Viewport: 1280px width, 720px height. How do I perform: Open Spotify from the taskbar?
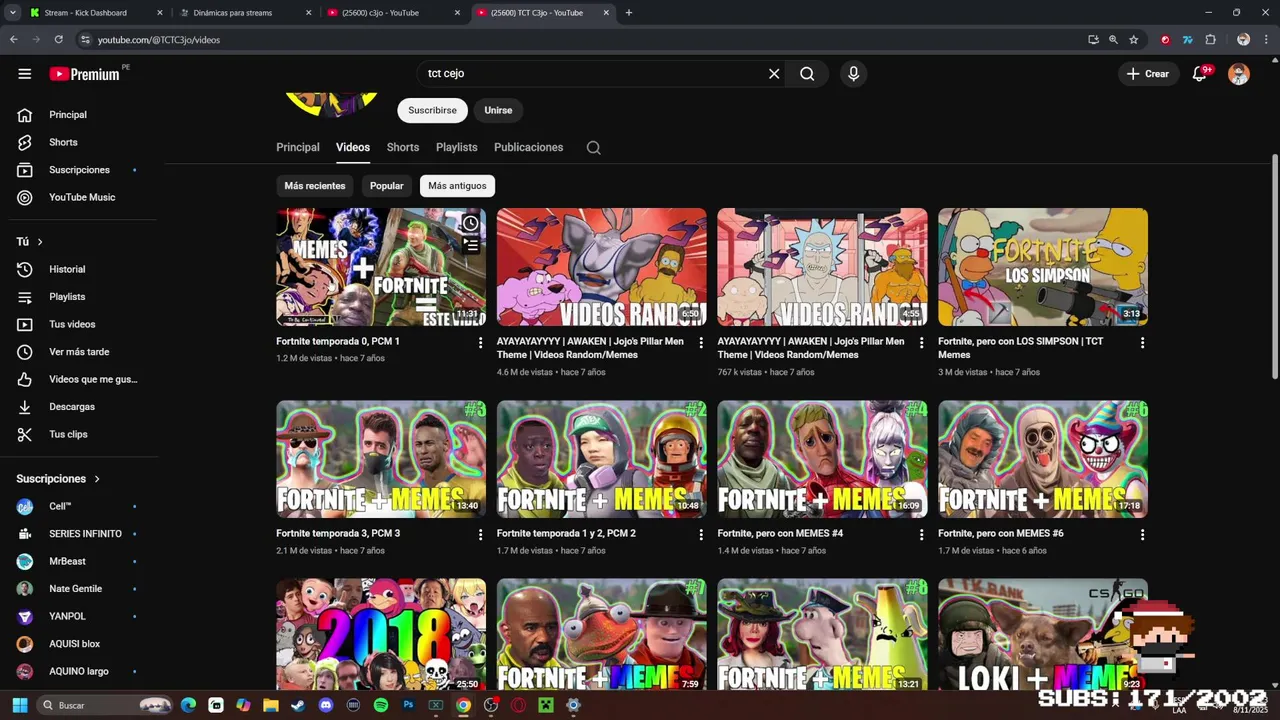[381, 705]
